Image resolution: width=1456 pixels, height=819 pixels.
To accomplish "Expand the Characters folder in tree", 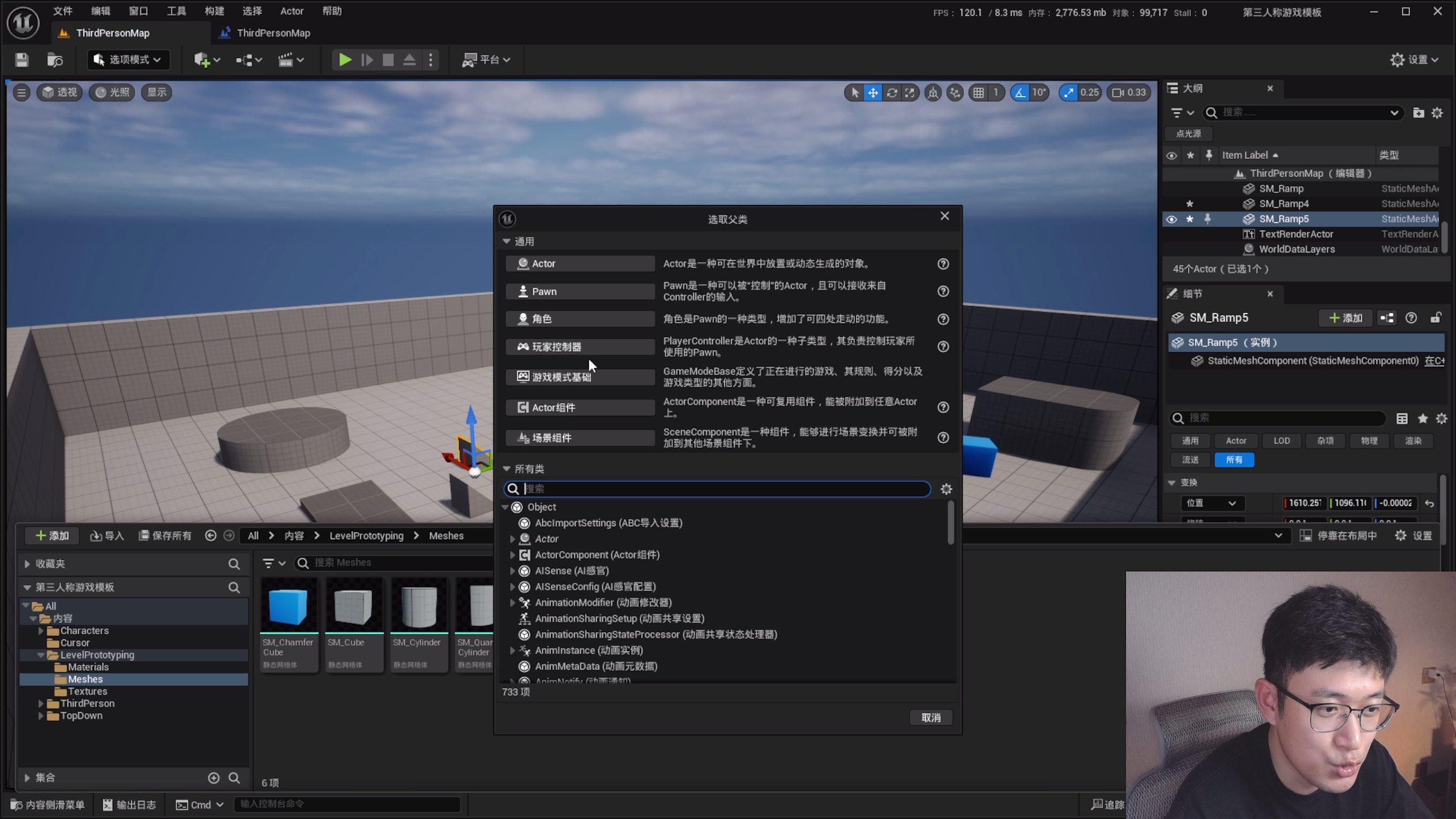I will [41, 631].
